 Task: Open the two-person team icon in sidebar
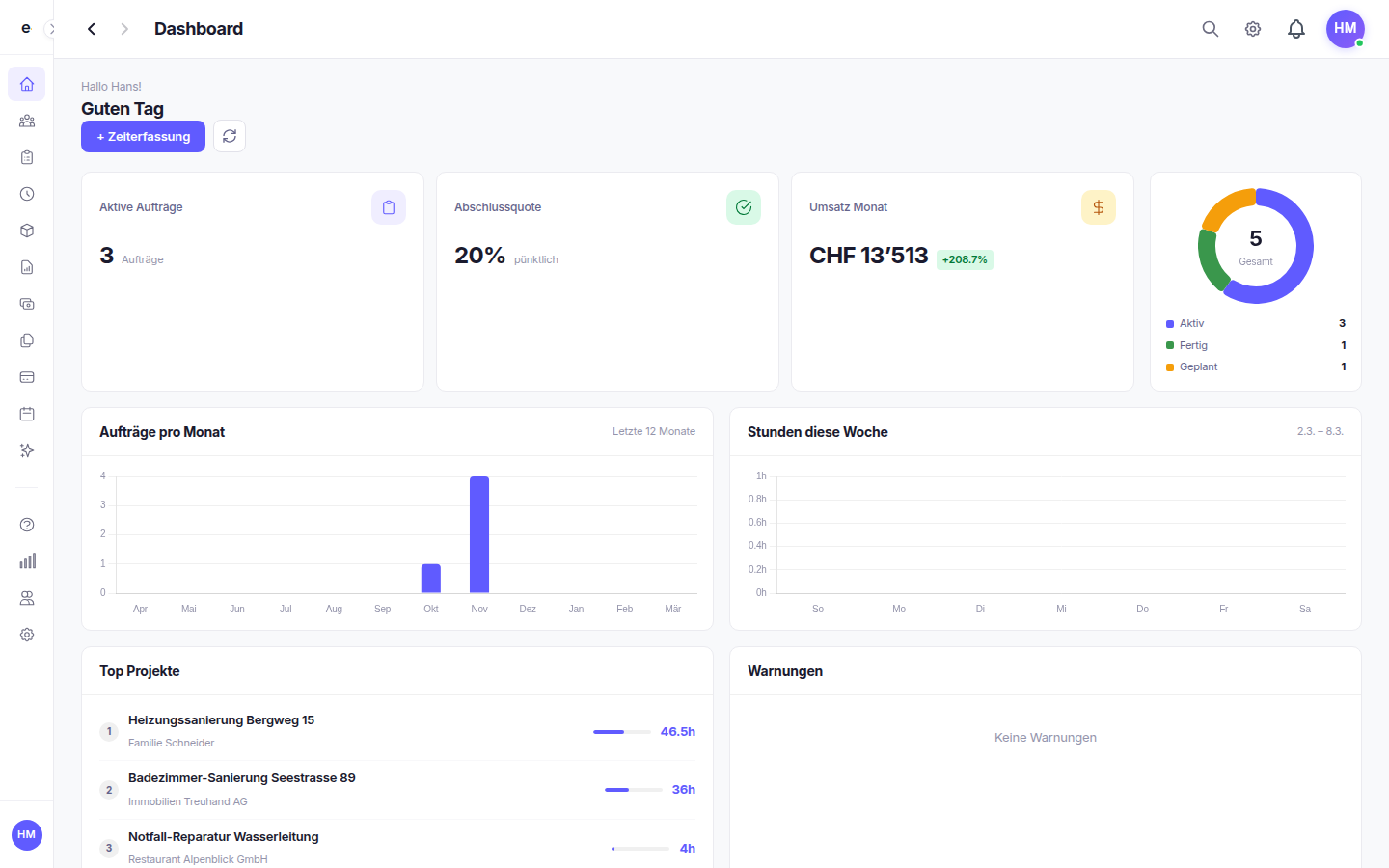27,598
